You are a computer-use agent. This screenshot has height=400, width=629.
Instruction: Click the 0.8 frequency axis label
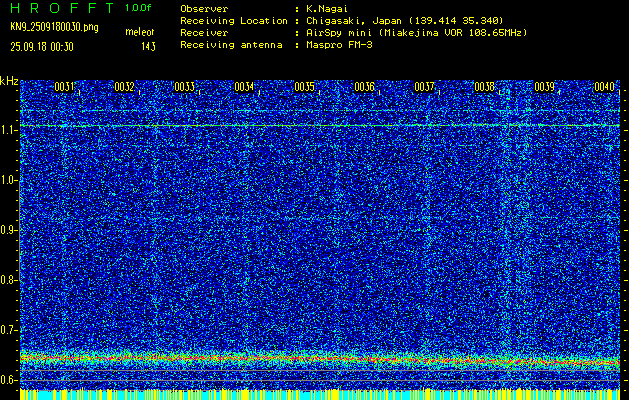7,280
